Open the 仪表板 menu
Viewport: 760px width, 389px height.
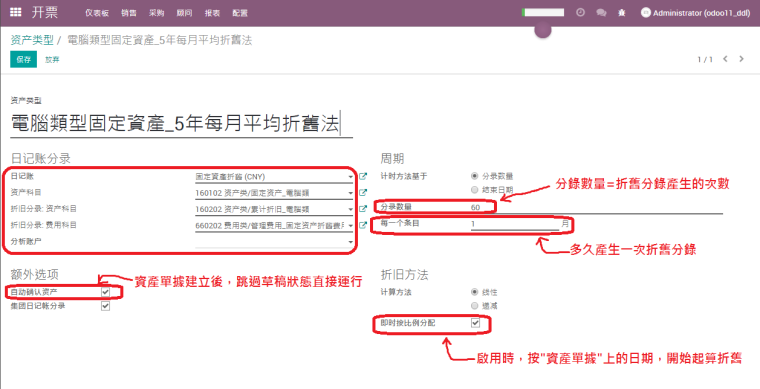[x=97, y=13]
